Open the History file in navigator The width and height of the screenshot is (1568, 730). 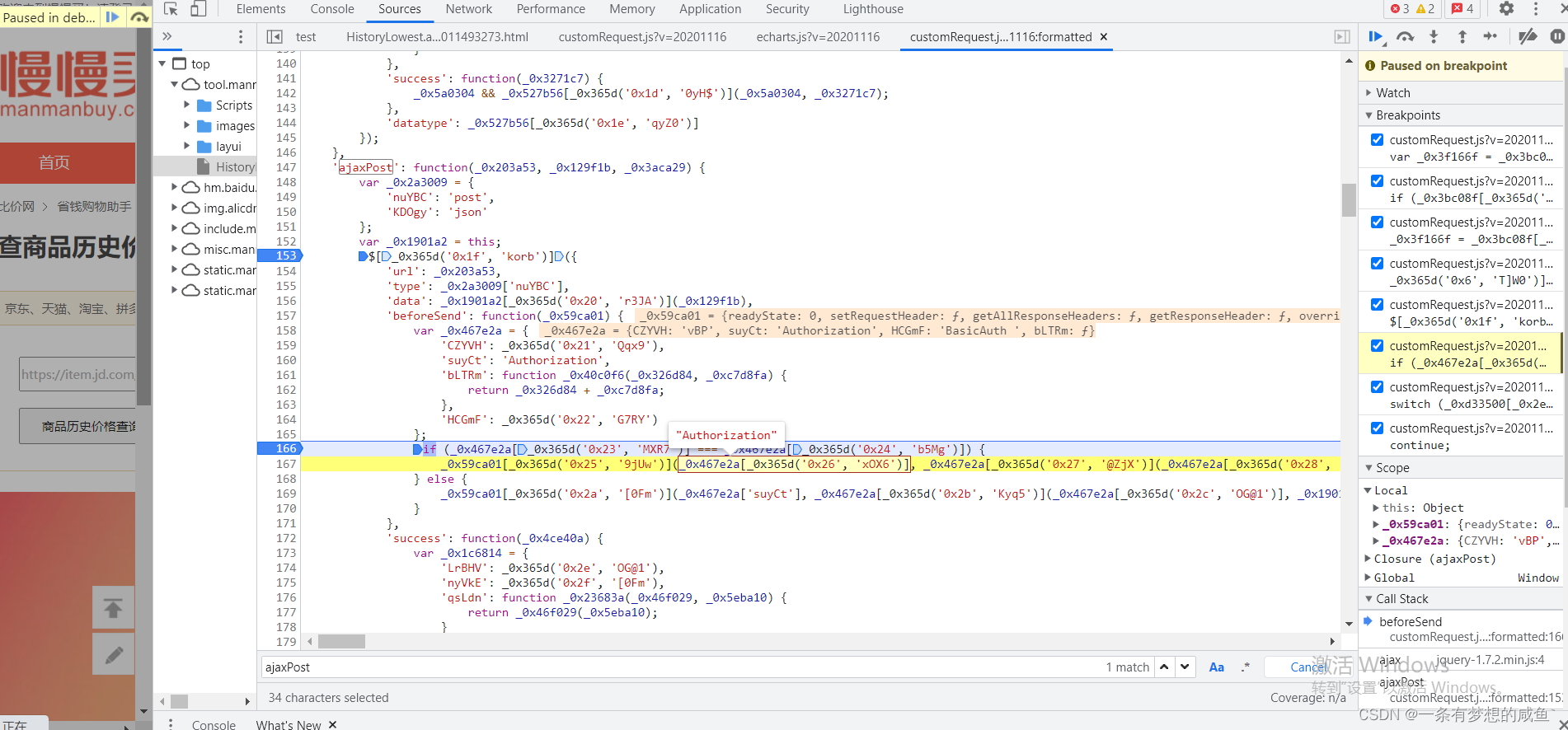[x=235, y=166]
